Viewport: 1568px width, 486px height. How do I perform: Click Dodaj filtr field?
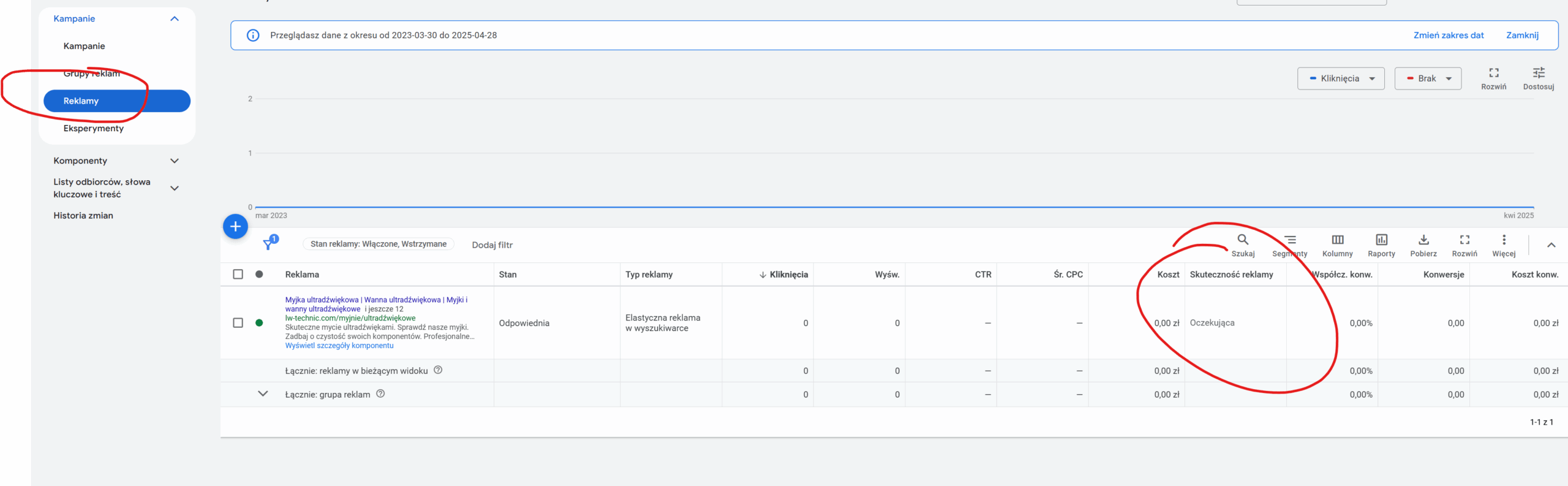pyautogui.click(x=492, y=245)
